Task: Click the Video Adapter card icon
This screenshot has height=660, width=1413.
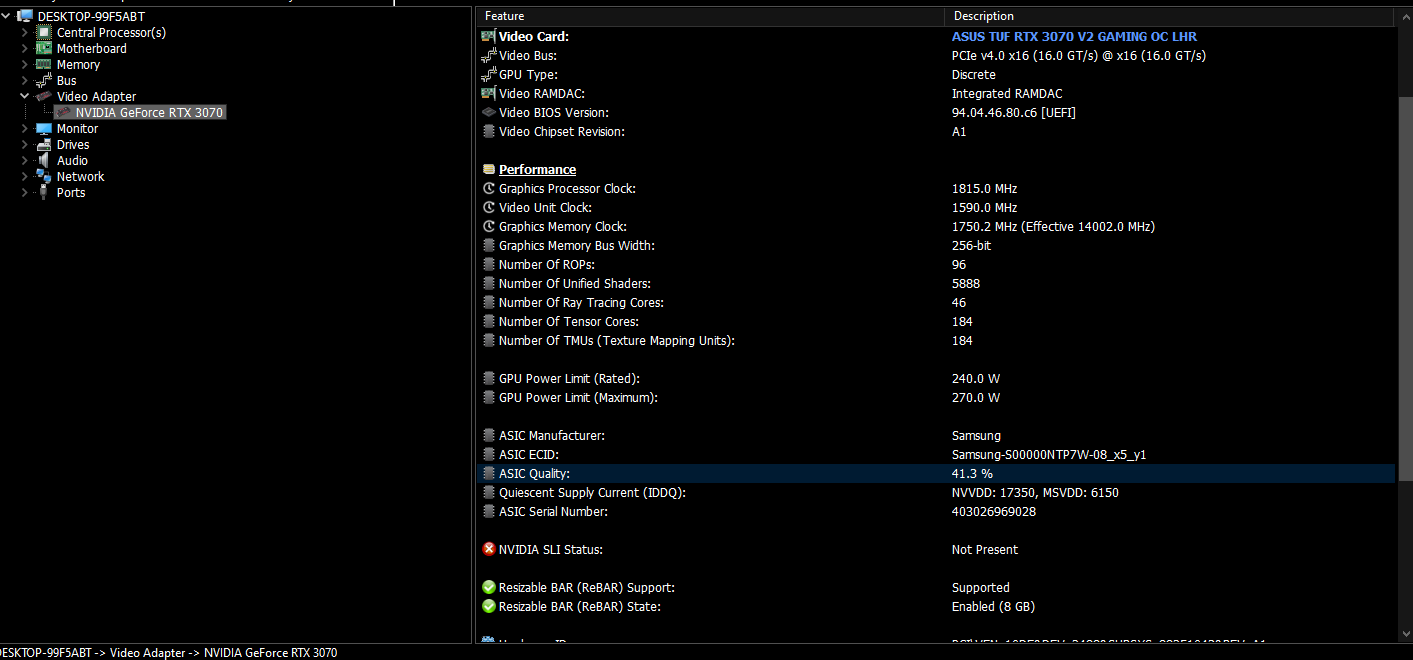Action: [44, 96]
